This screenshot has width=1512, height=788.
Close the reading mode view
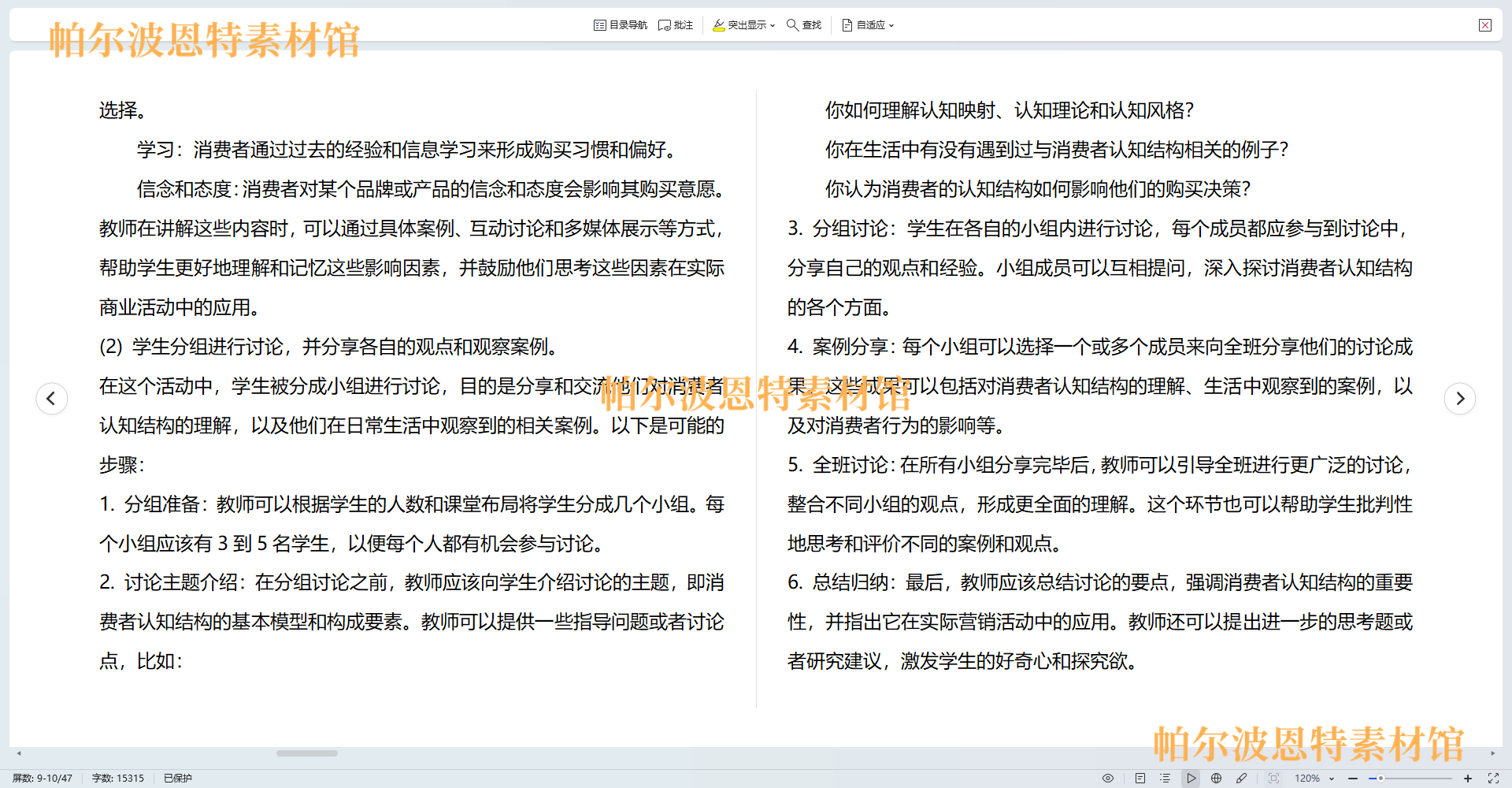click(x=1485, y=25)
